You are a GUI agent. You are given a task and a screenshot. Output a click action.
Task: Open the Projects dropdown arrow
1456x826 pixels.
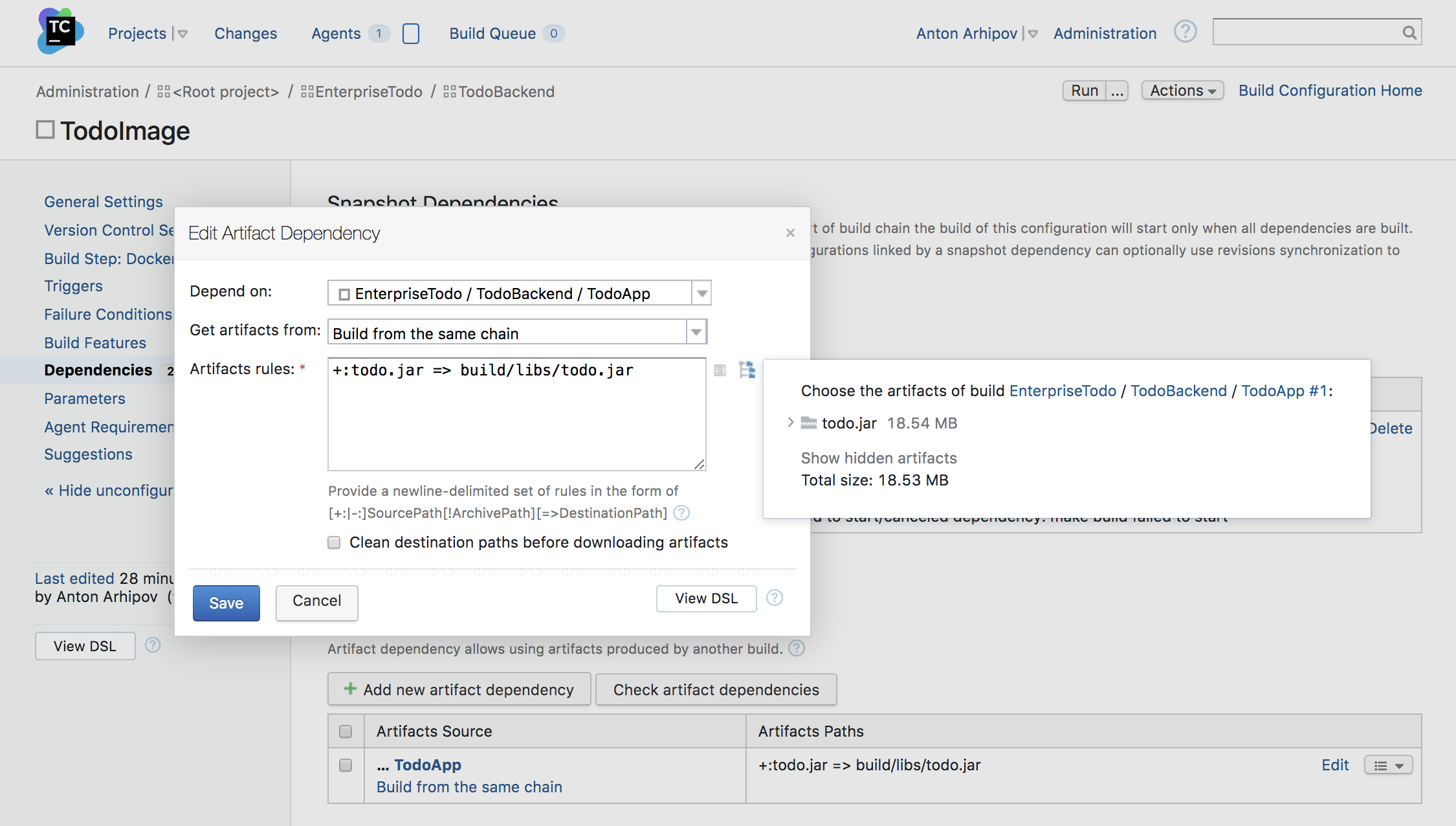pyautogui.click(x=182, y=34)
